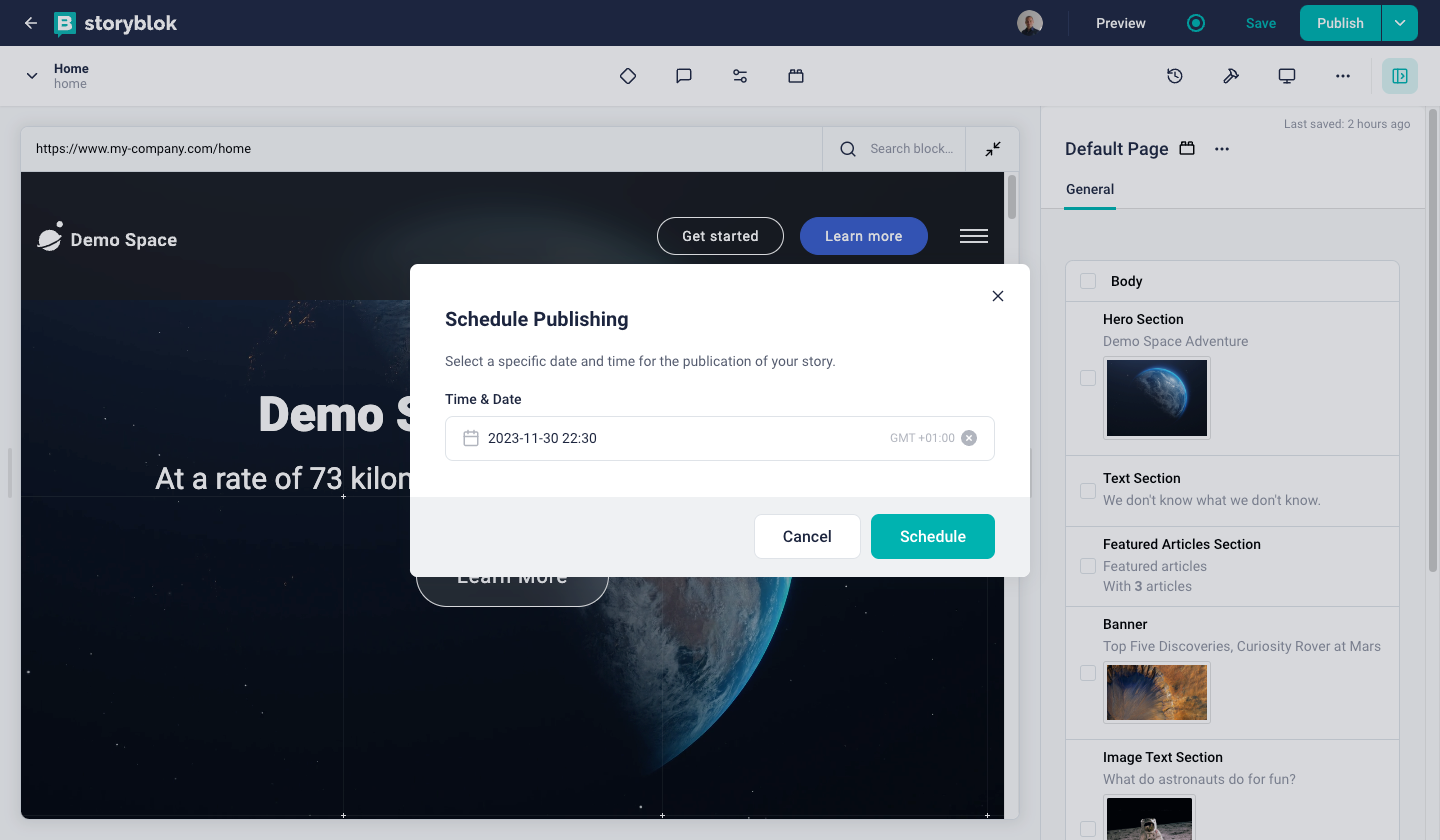The width and height of the screenshot is (1440, 840).
Task: Select the Hero Section block title
Action: tap(1143, 319)
